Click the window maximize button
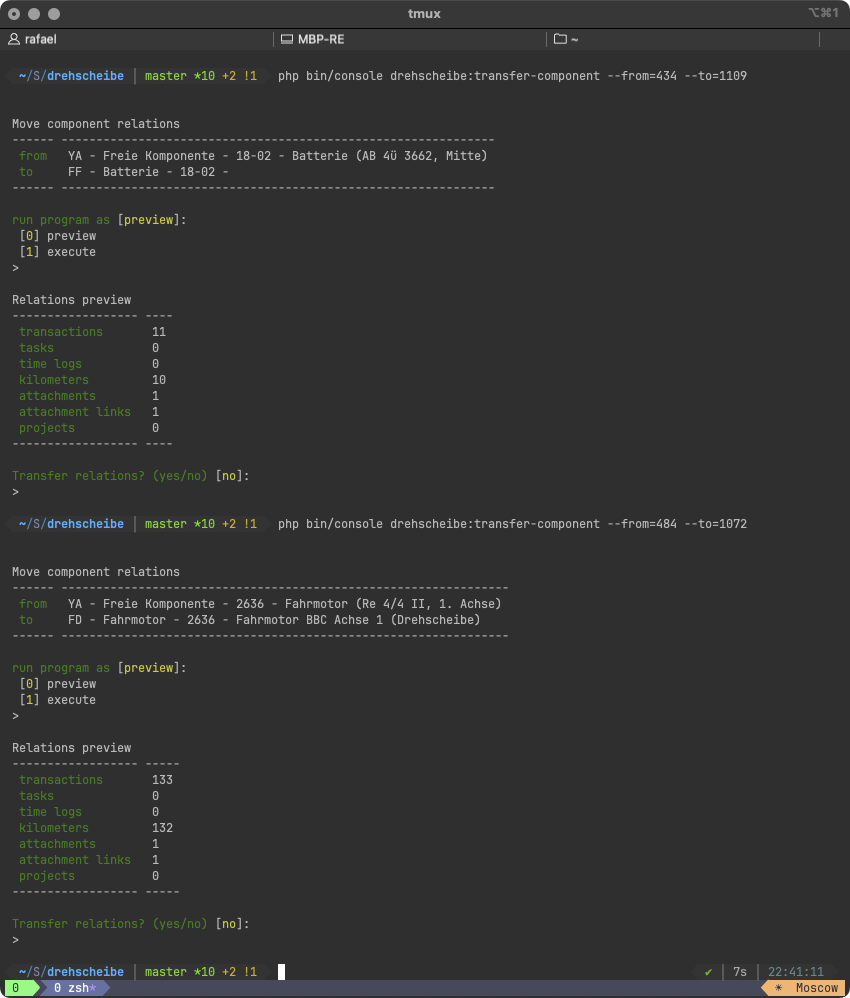This screenshot has width=850, height=998. pos(55,14)
